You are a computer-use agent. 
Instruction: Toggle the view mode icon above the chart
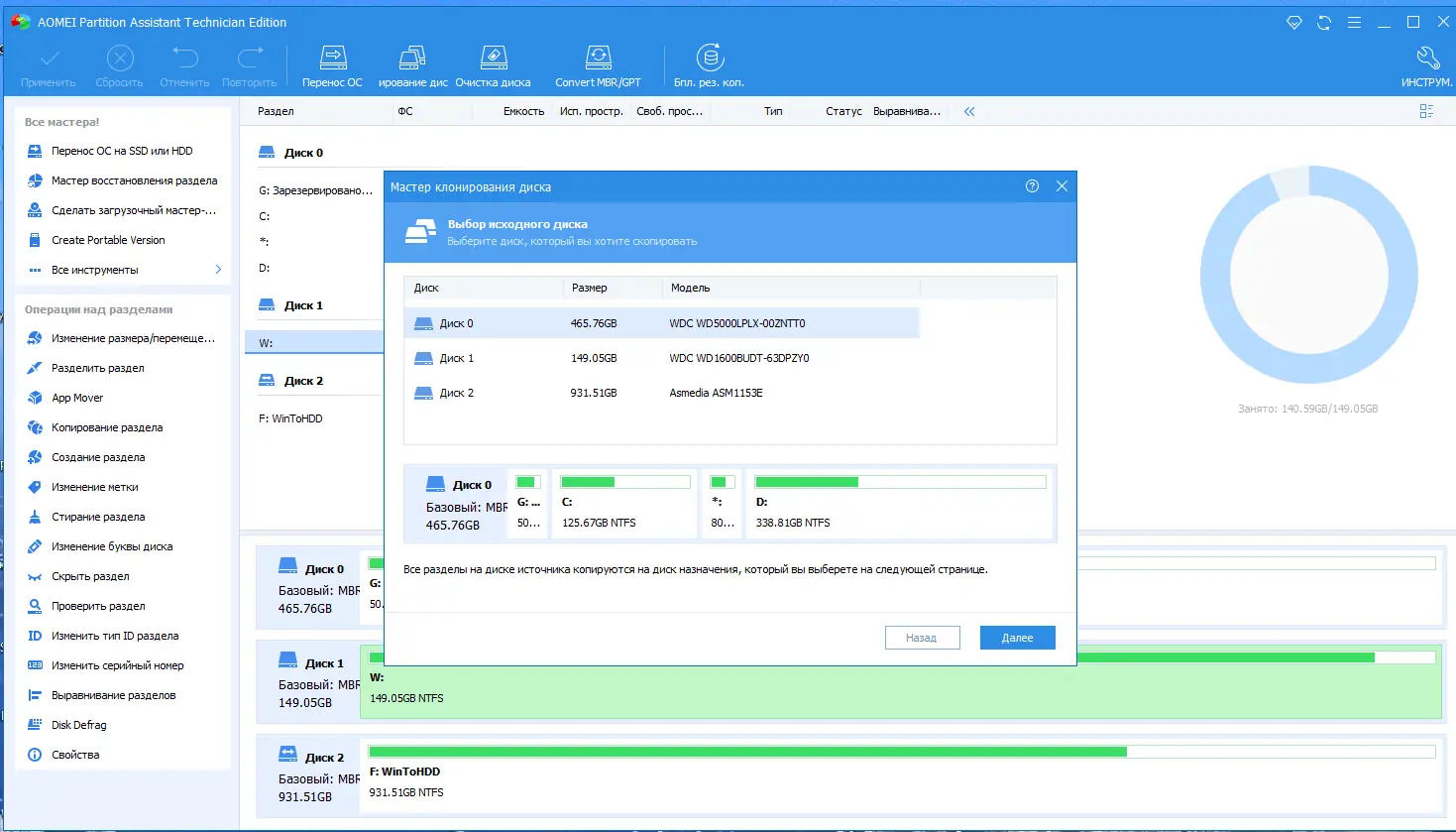pyautogui.click(x=1426, y=111)
